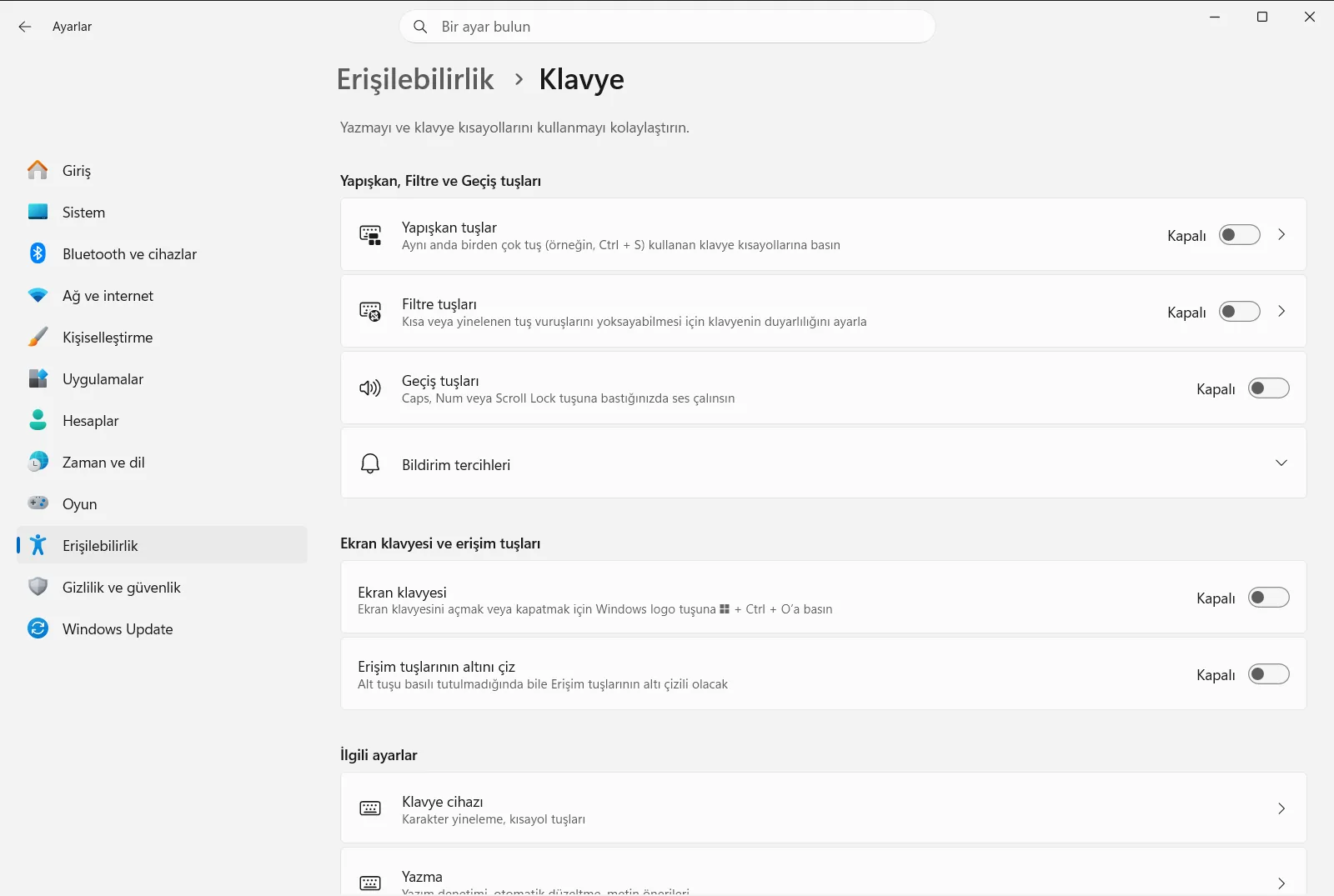The image size is (1334, 896).
Task: Click the Oyun gamepad icon
Action: point(38,503)
